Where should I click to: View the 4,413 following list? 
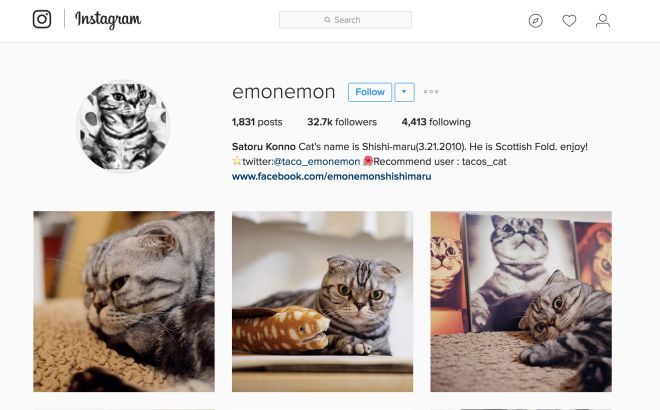tap(436, 122)
